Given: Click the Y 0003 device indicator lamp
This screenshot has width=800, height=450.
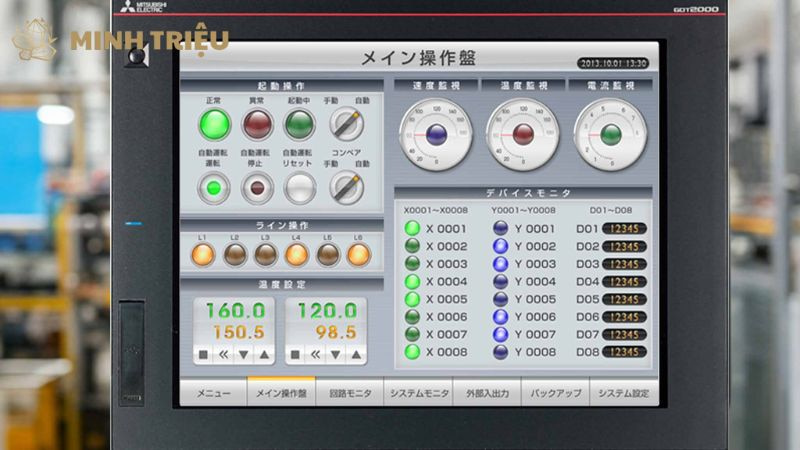Looking at the screenshot, I should tap(501, 264).
